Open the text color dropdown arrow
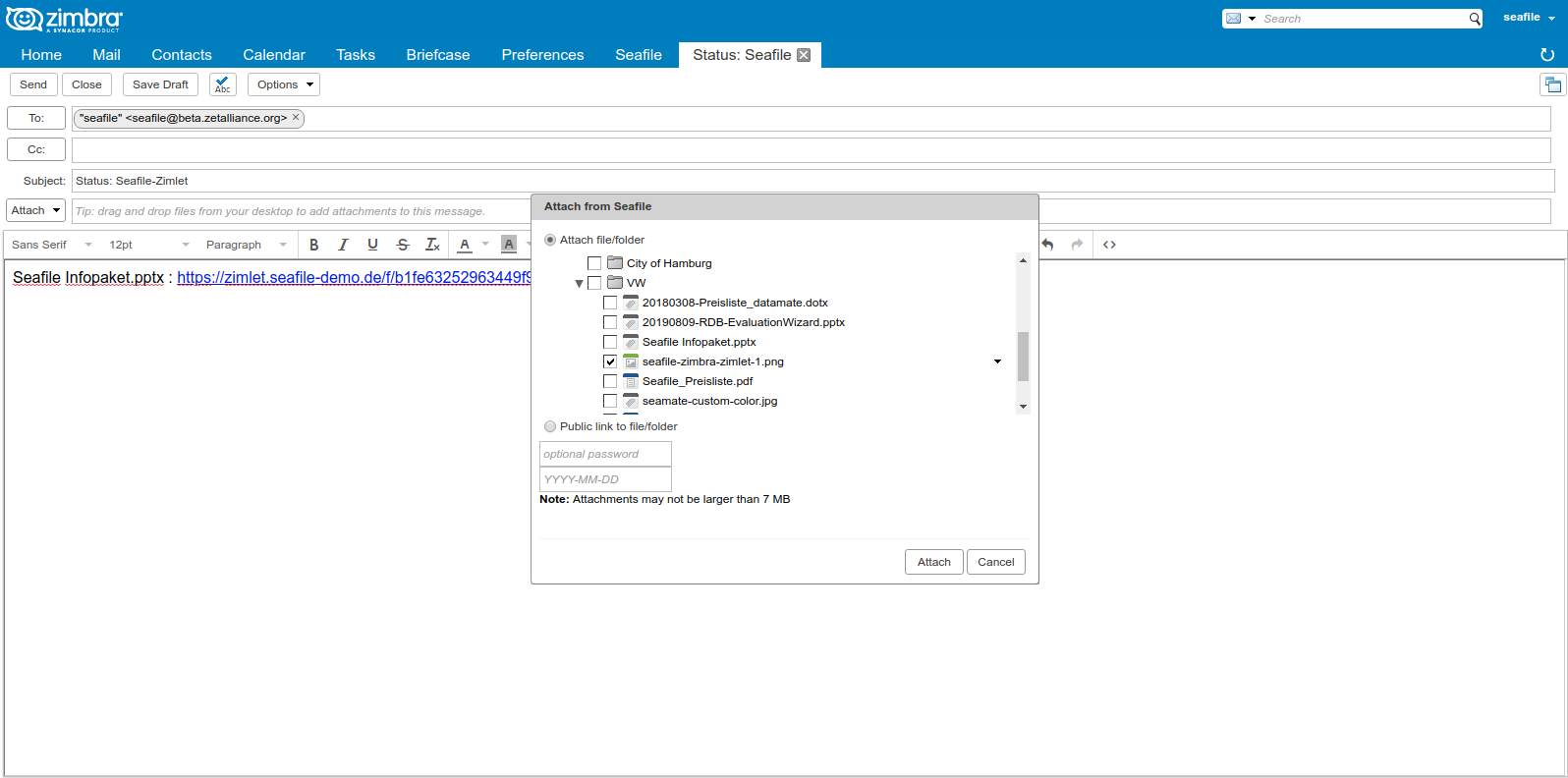 [485, 245]
